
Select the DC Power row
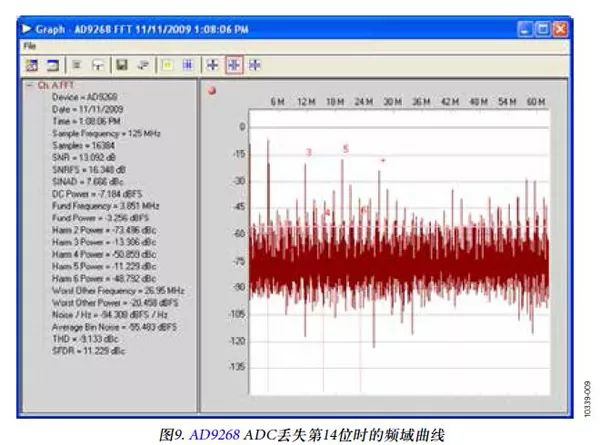coord(97,194)
